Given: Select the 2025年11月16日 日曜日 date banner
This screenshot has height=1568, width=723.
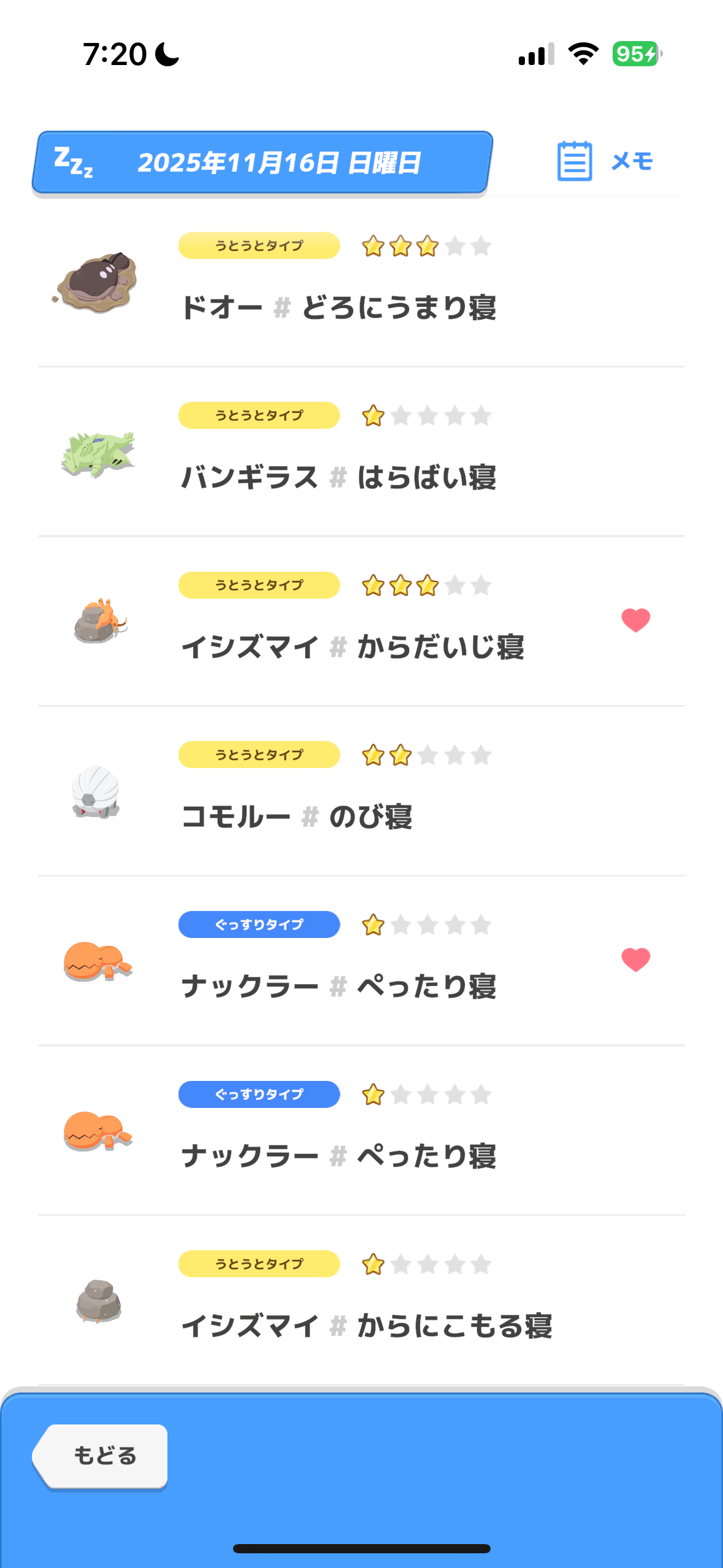Looking at the screenshot, I should 279,163.
